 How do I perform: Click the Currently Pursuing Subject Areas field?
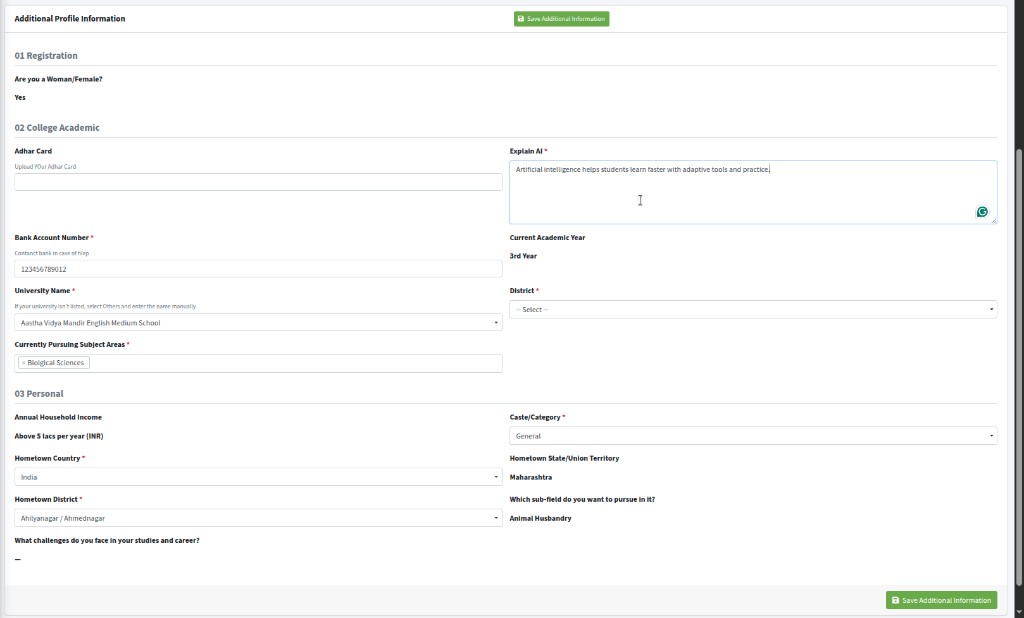(x=258, y=363)
